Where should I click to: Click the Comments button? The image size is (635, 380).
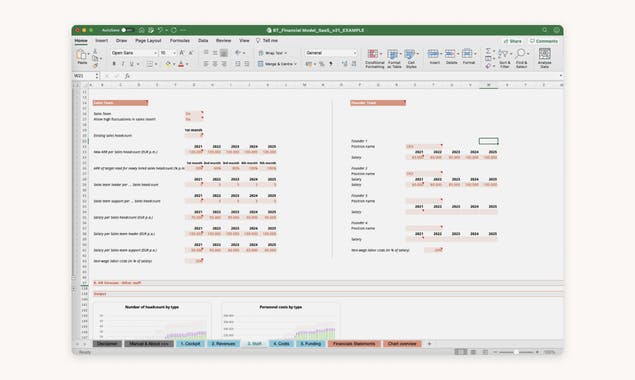pos(544,41)
